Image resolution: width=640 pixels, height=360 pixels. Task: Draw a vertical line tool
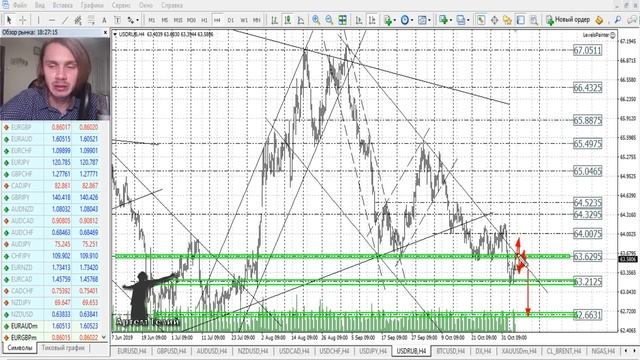point(39,20)
